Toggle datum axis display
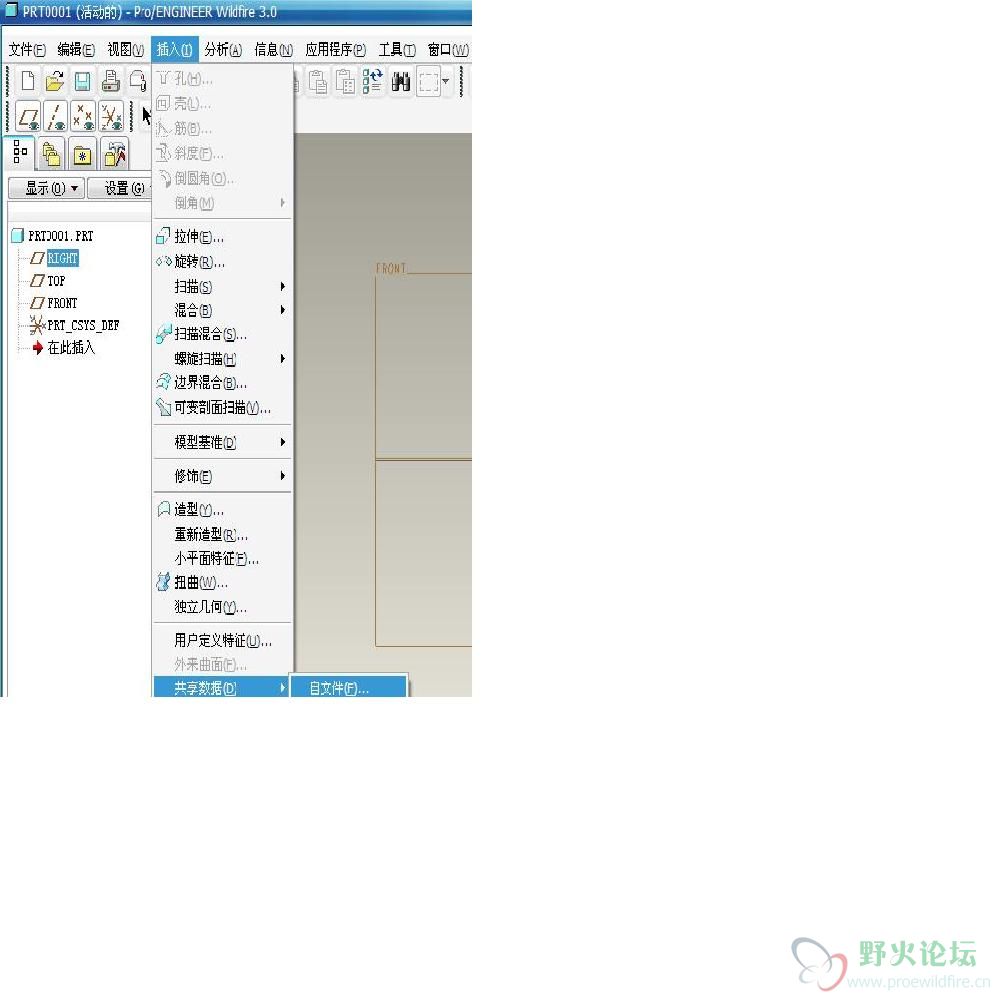The width and height of the screenshot is (1000, 1000). coord(56,117)
